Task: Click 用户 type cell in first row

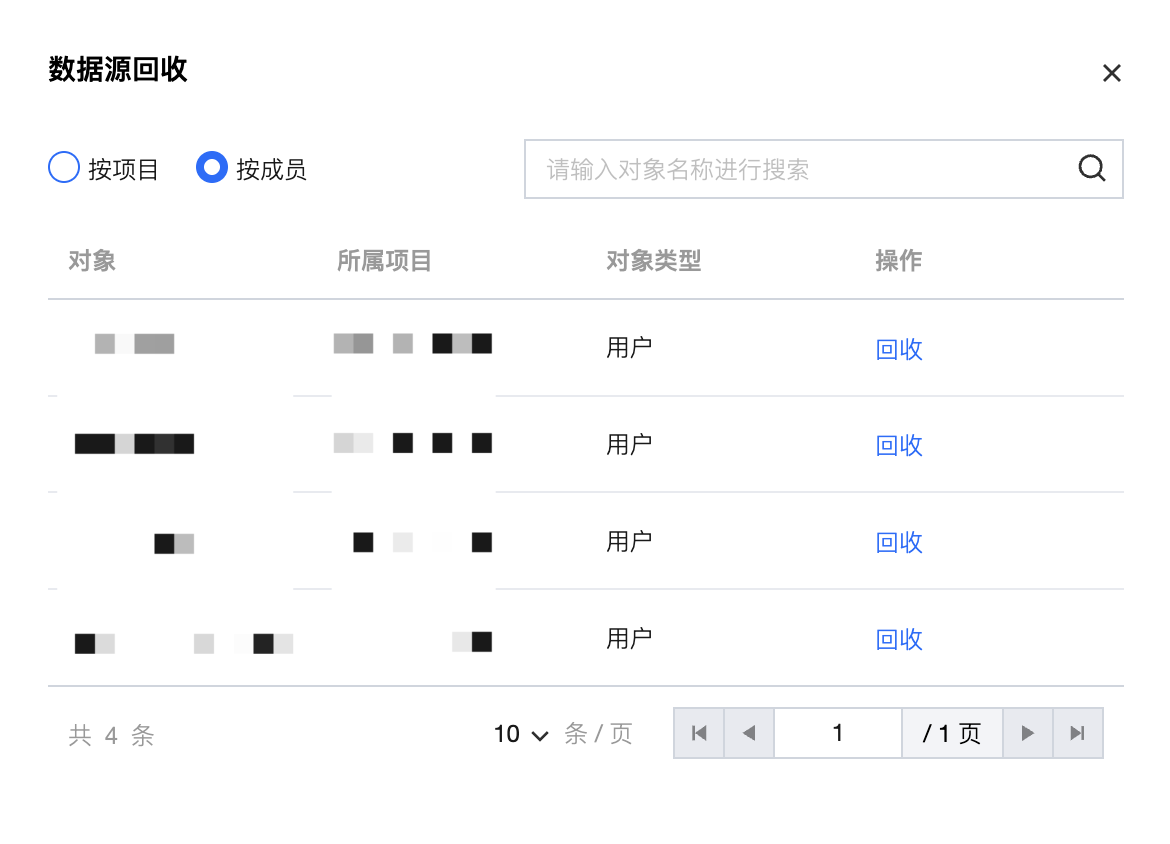Action: (629, 347)
